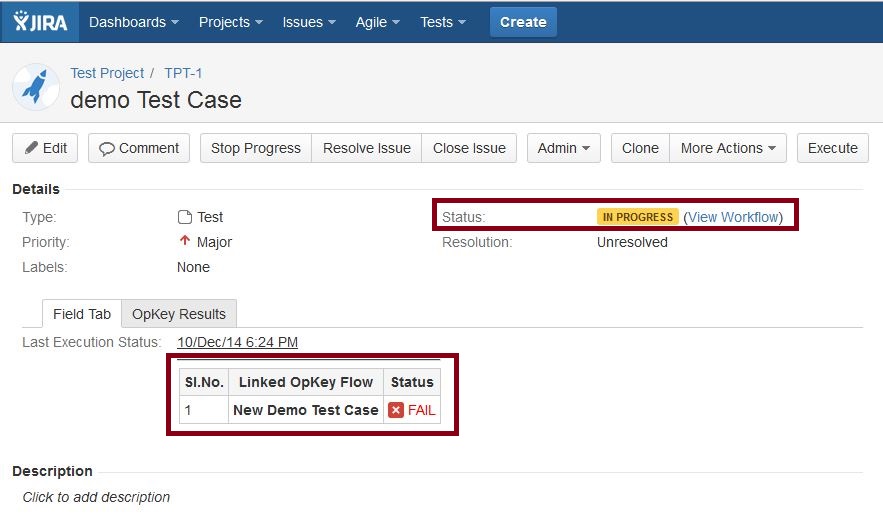This screenshot has width=883, height=525.
Task: Click the red FAIL cross icon
Action: click(x=396, y=410)
